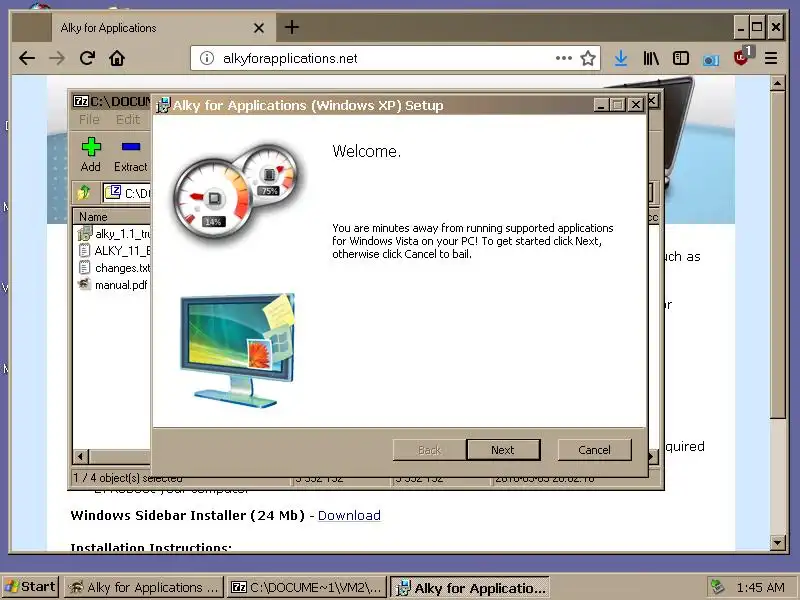
Task: Click the system tray network icon
Action: pos(717,587)
